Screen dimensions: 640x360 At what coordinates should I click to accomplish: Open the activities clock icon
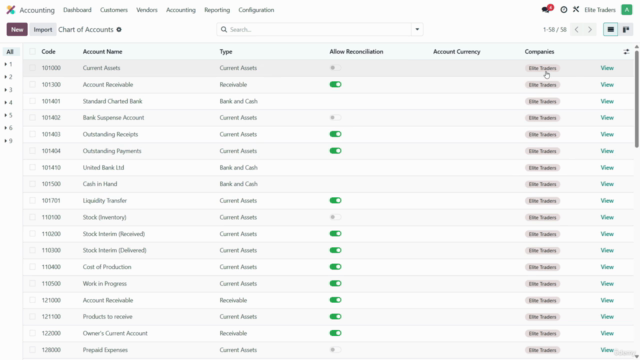point(564,10)
